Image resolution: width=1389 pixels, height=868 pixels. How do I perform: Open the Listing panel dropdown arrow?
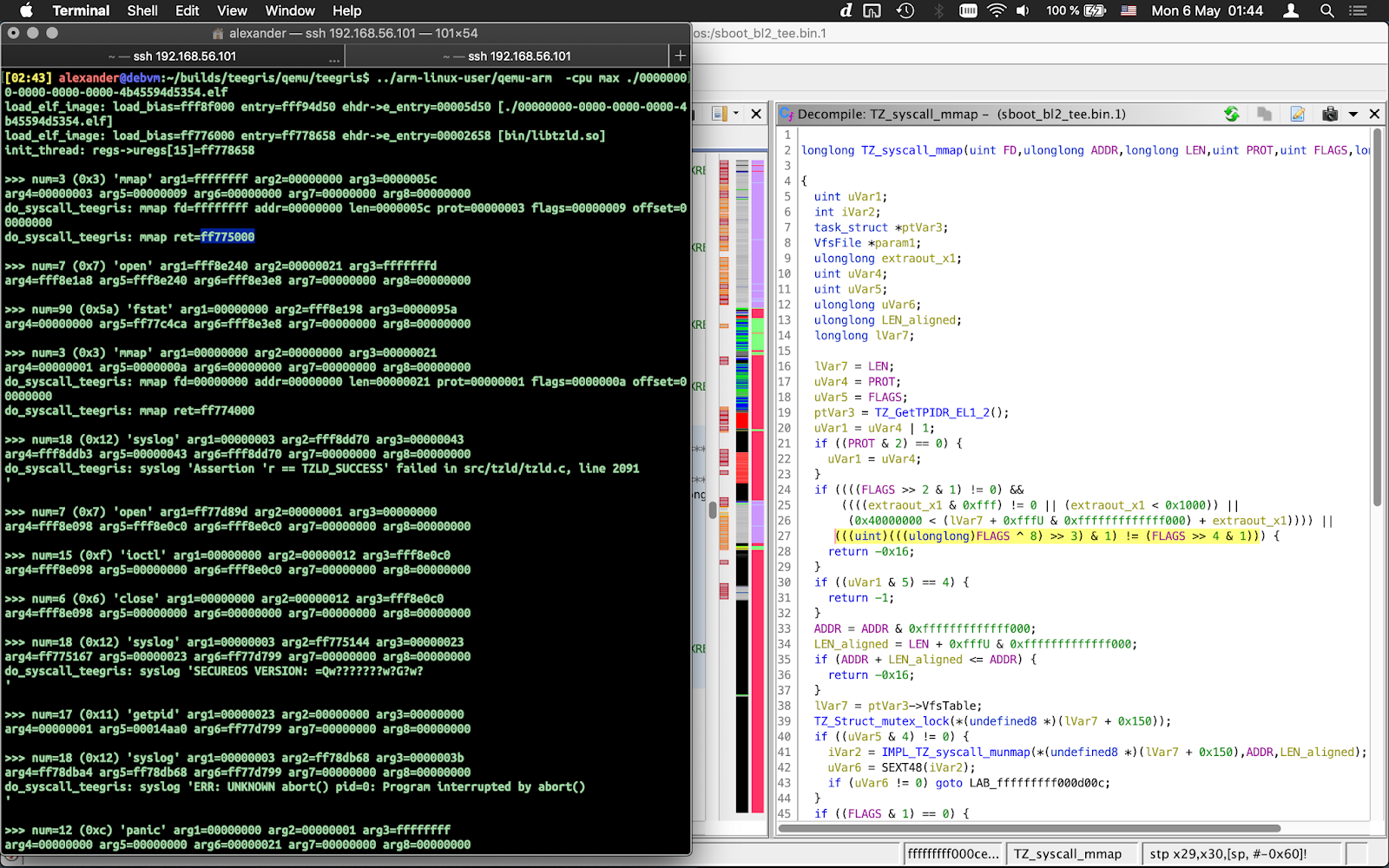click(737, 114)
